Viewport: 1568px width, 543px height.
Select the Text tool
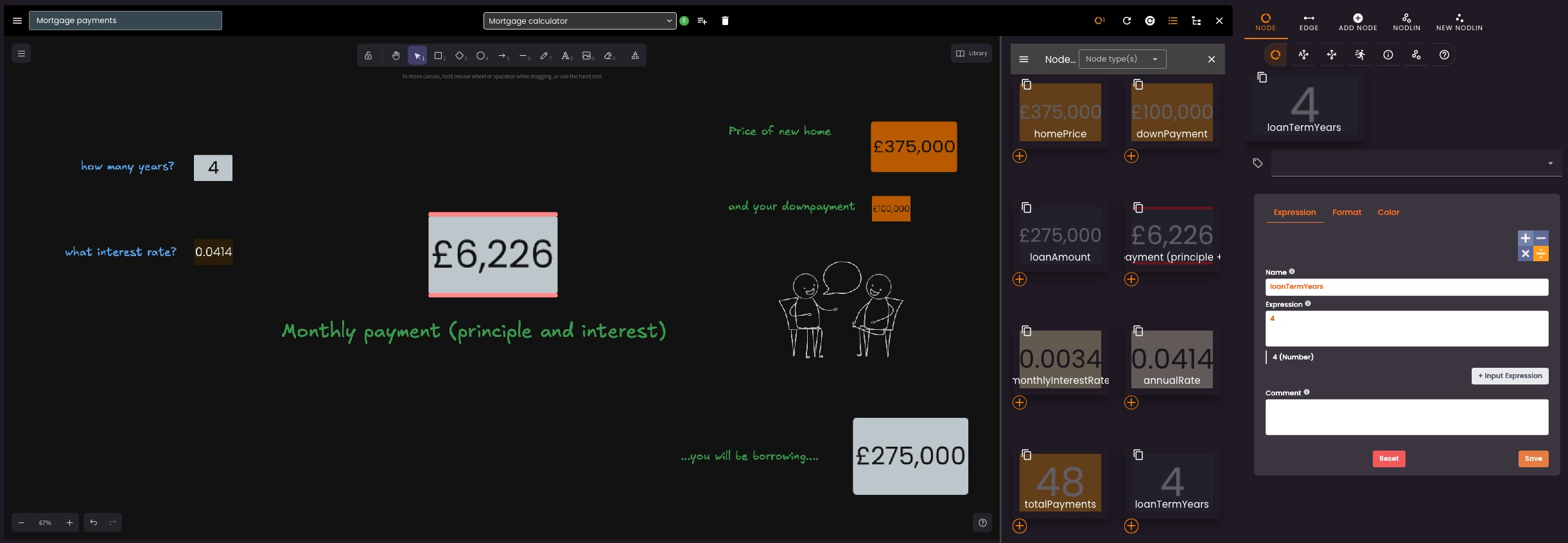(x=566, y=56)
